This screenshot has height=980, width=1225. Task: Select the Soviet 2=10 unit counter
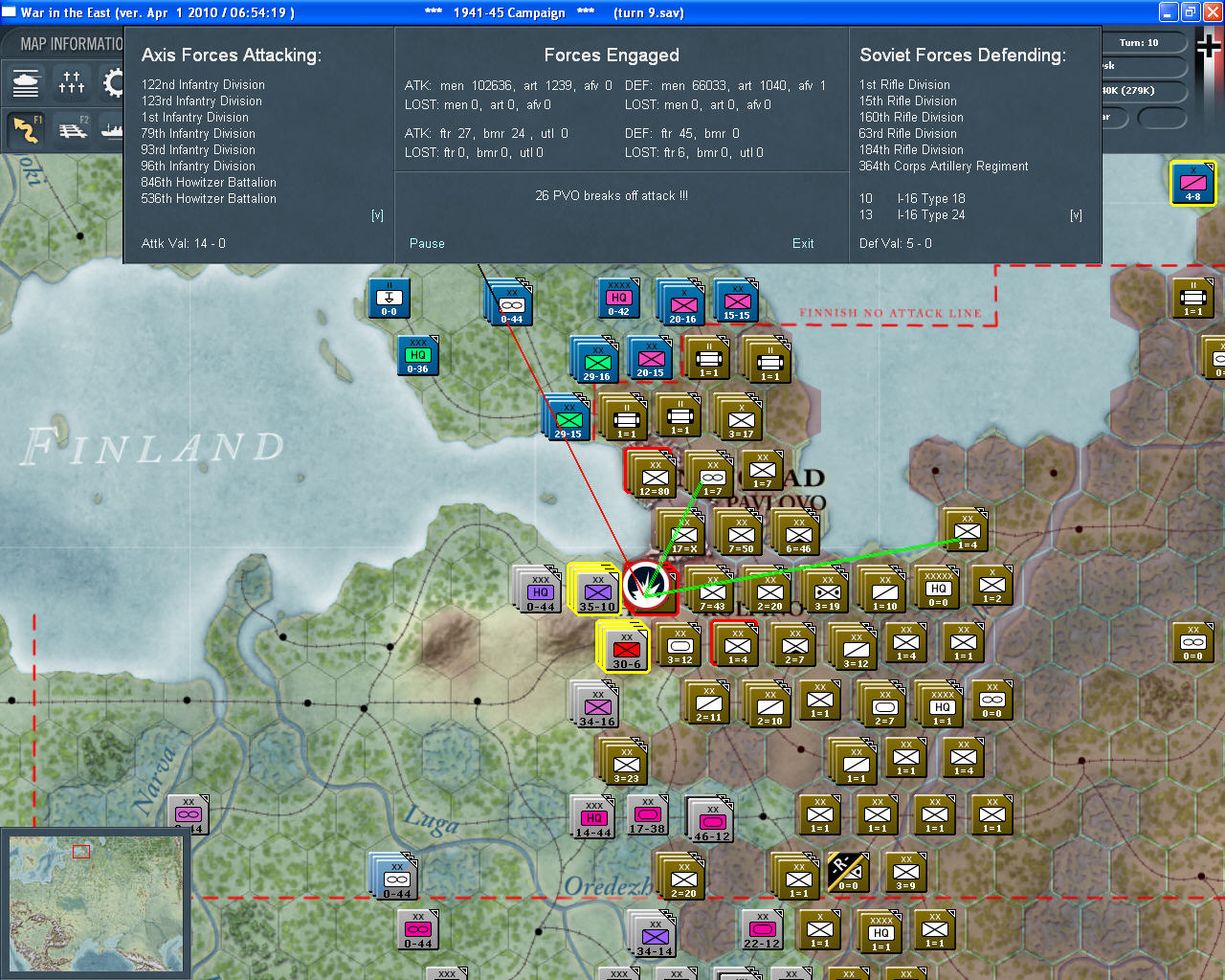coord(768,706)
